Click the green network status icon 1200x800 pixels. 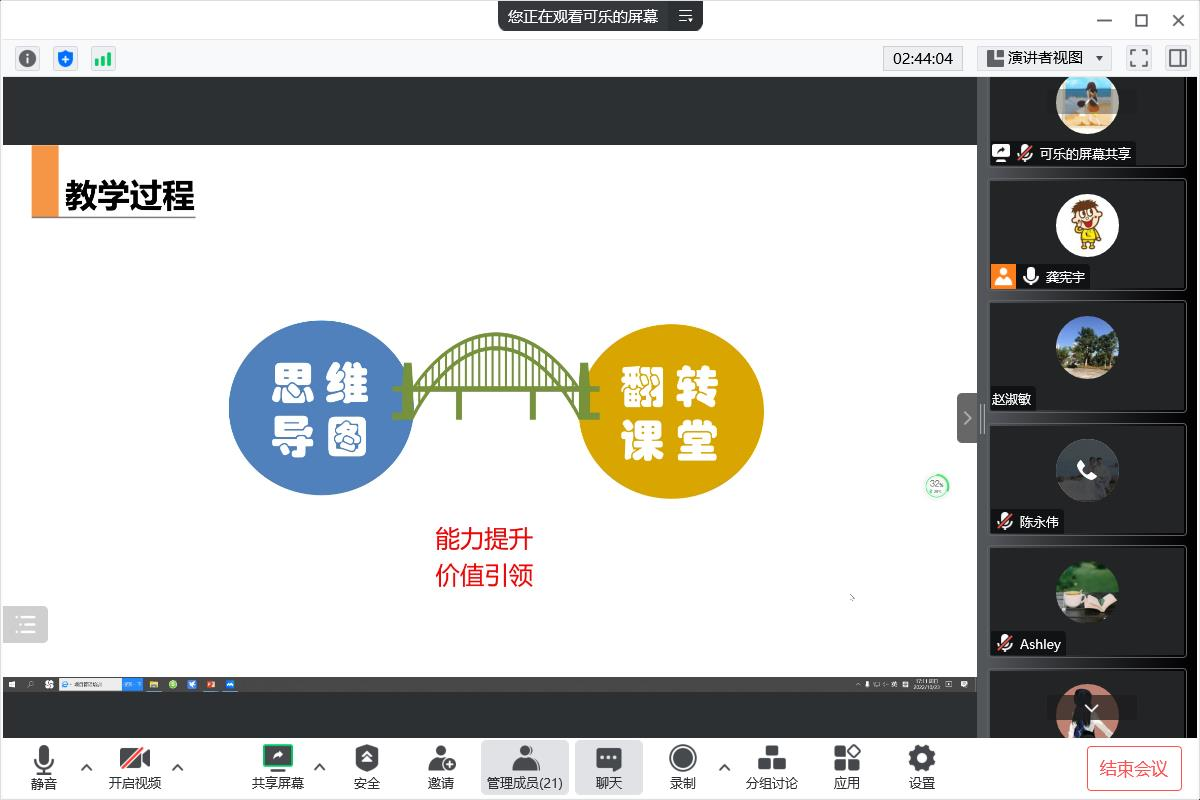click(103, 58)
